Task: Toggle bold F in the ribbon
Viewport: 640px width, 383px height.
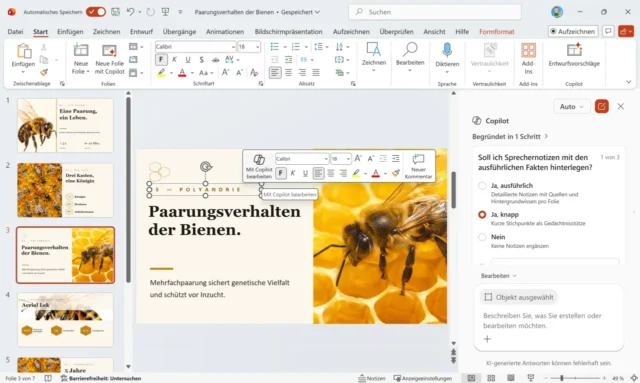Action: click(161, 60)
